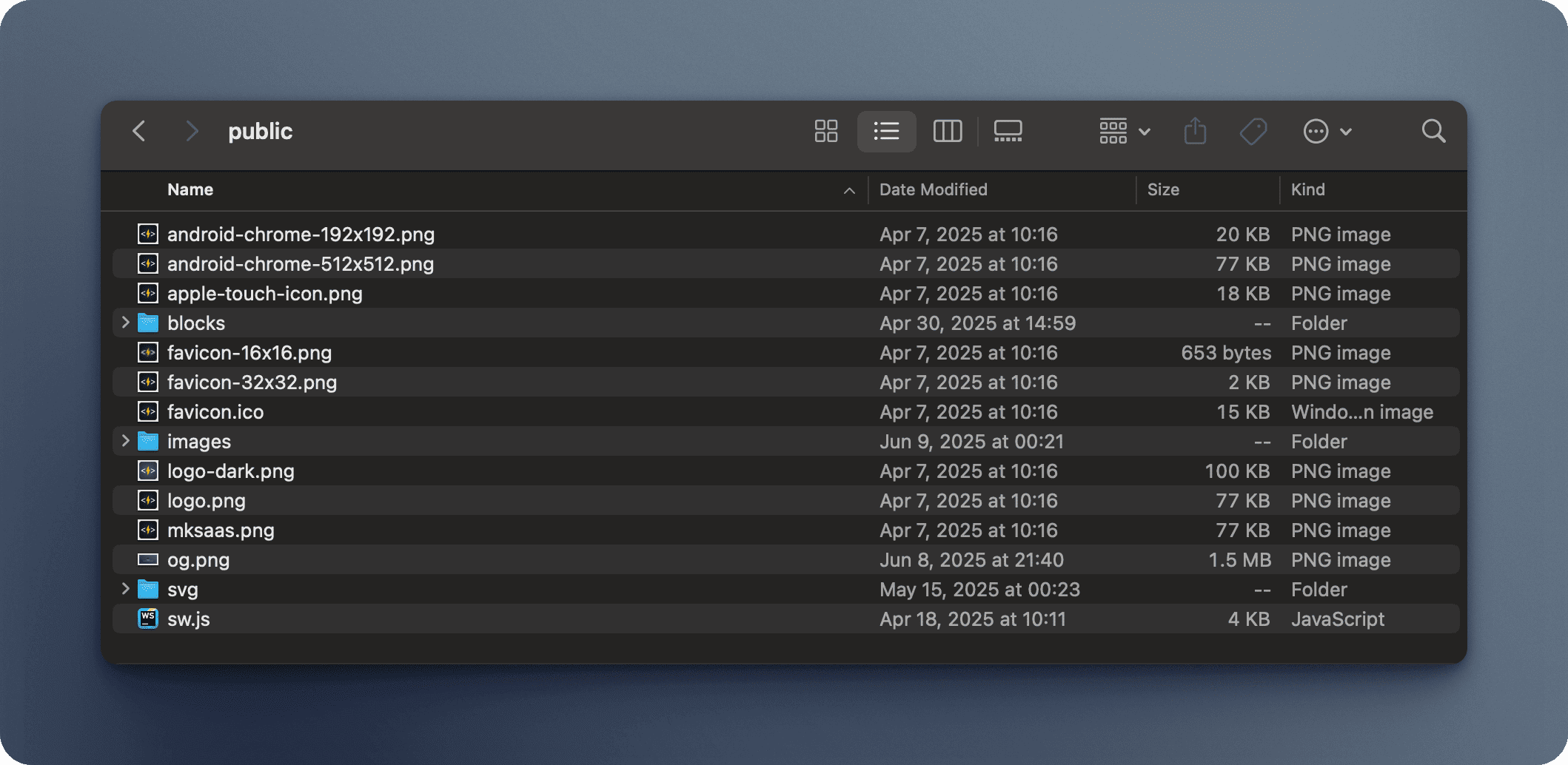Click the sw.js file icon
Image resolution: width=1568 pixels, height=765 pixels.
(x=148, y=619)
